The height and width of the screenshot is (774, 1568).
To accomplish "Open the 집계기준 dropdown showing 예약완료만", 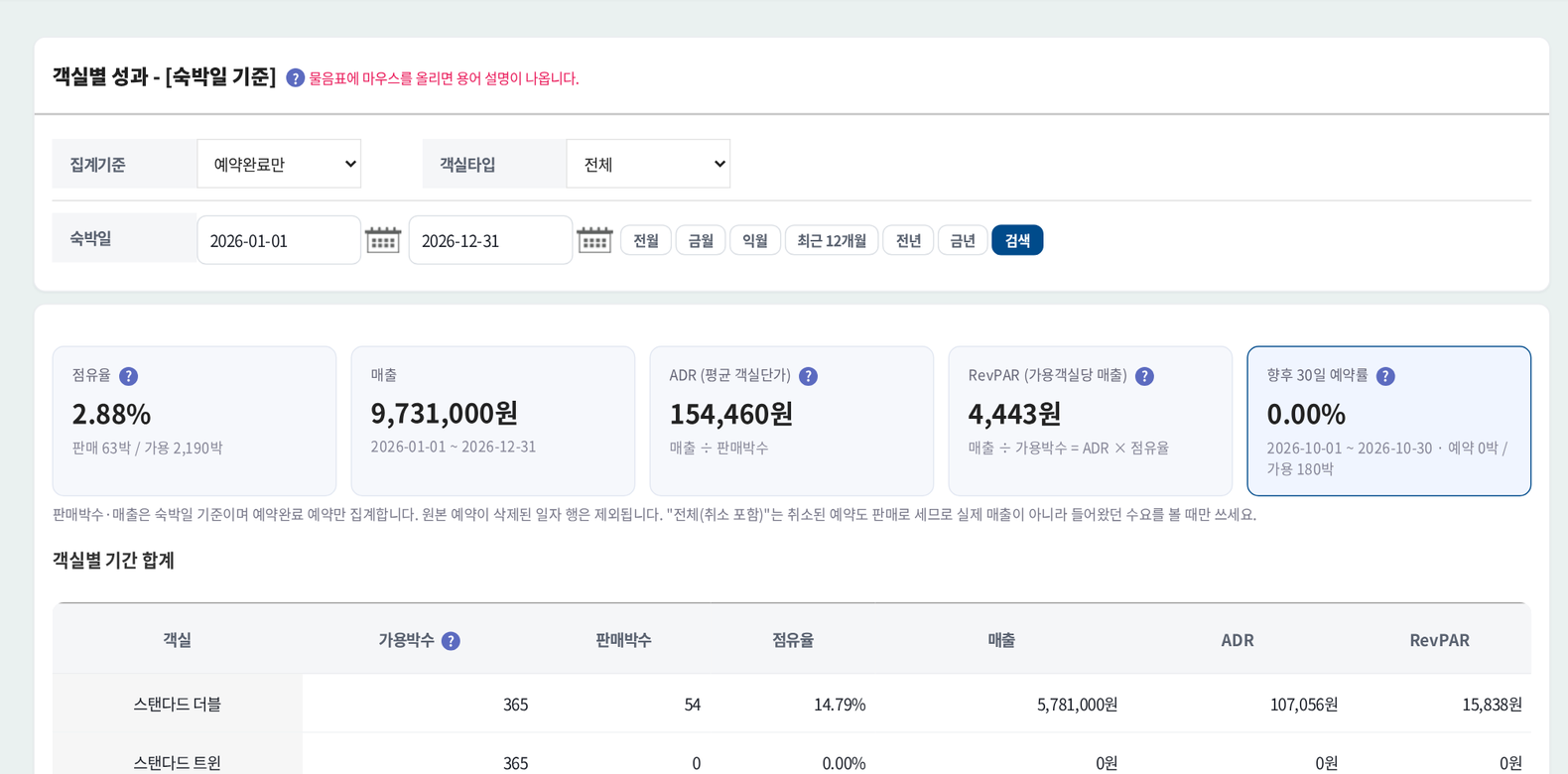I will pos(279,164).
